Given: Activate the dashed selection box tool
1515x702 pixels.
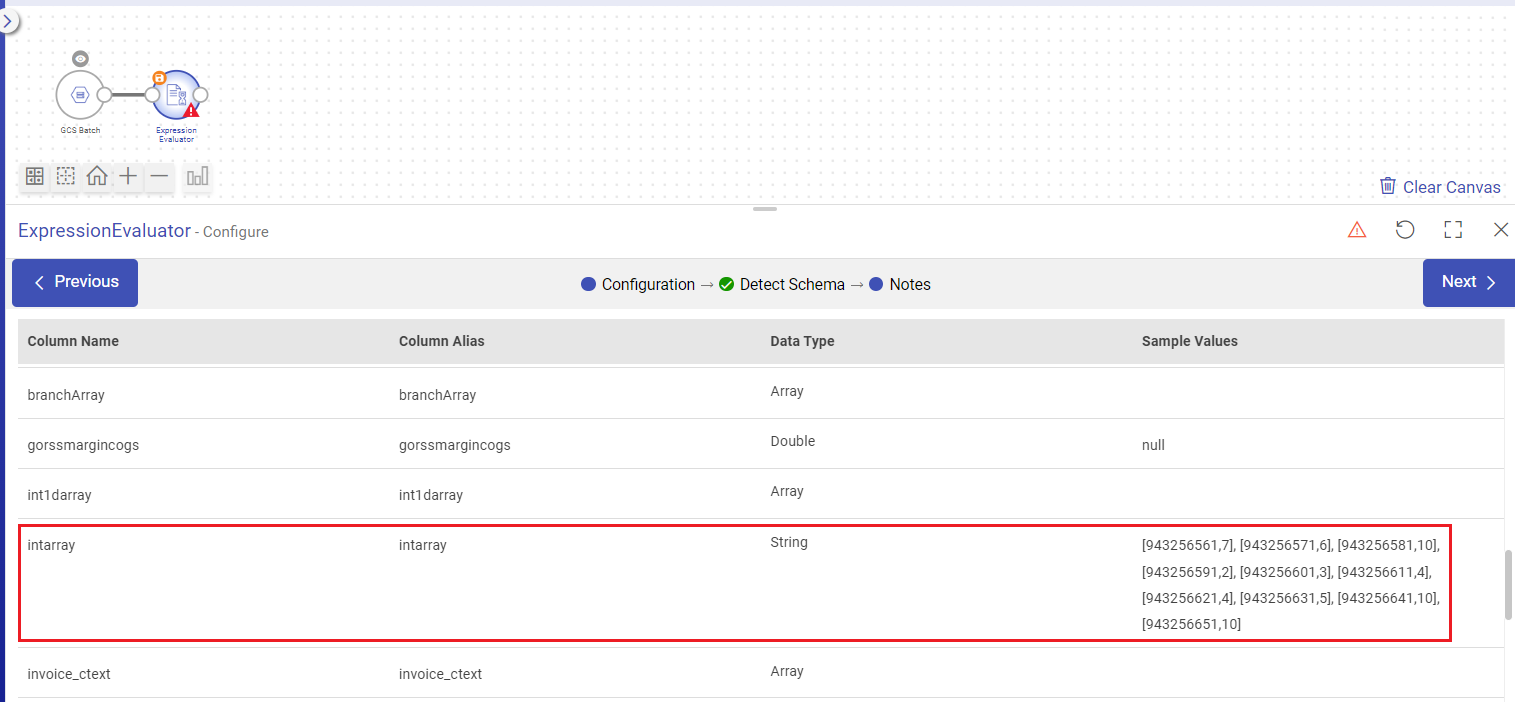Looking at the screenshot, I should (x=66, y=177).
